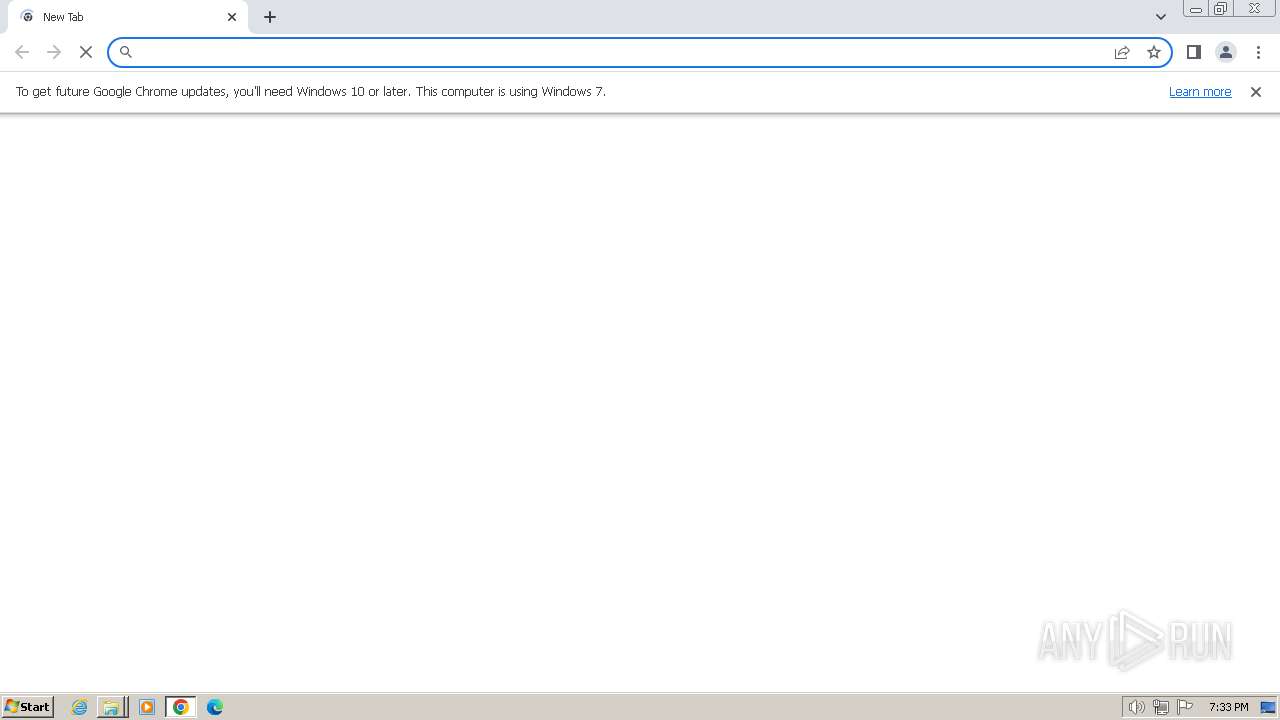The image size is (1280, 720).
Task: Close the New Tab tab
Action: pyautogui.click(x=232, y=17)
